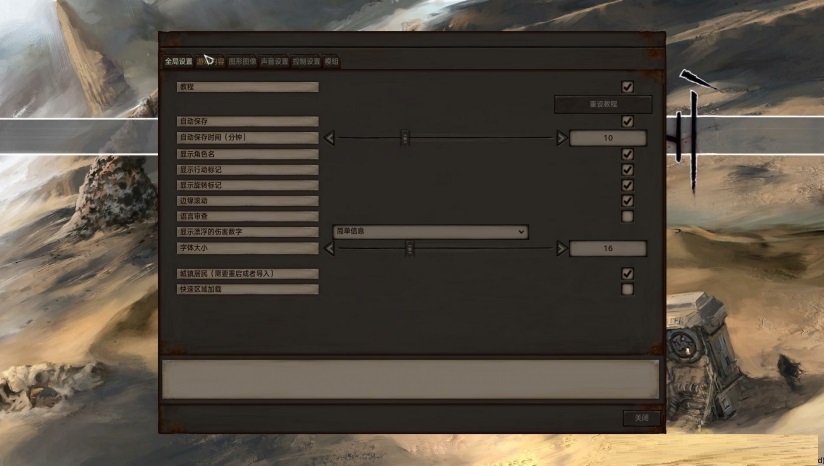The width and height of the screenshot is (824, 466).
Task: Click the 自动保存 label
Action: tap(248, 121)
